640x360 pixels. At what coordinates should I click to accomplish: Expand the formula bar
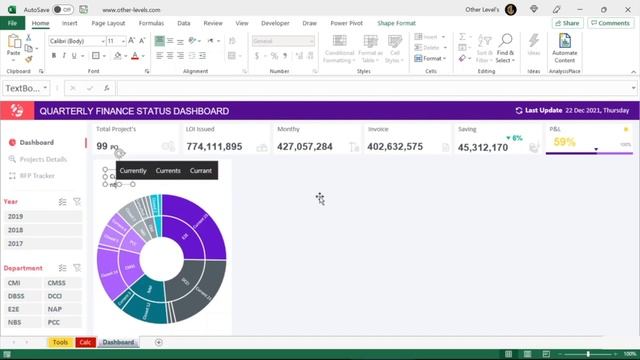(633, 88)
